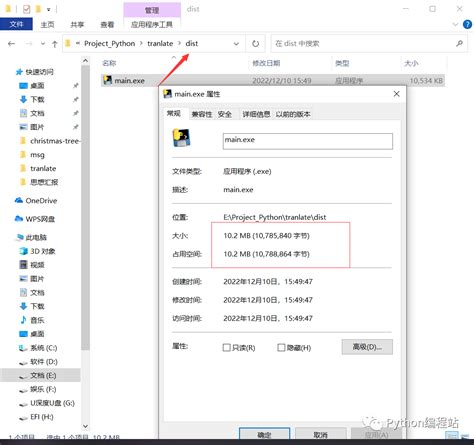
Task: Check the 隐藏(H) checkbox
Action: 281,348
